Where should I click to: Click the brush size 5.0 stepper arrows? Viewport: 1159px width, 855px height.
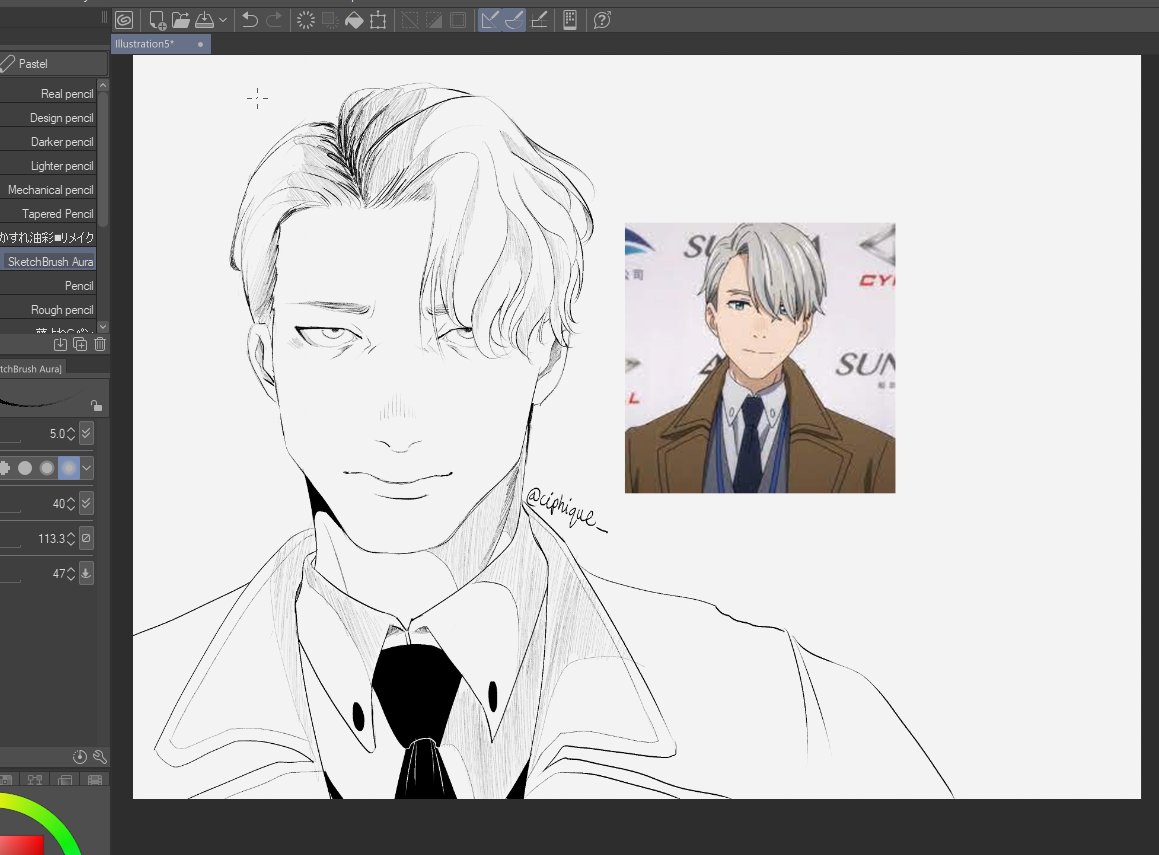click(71, 434)
